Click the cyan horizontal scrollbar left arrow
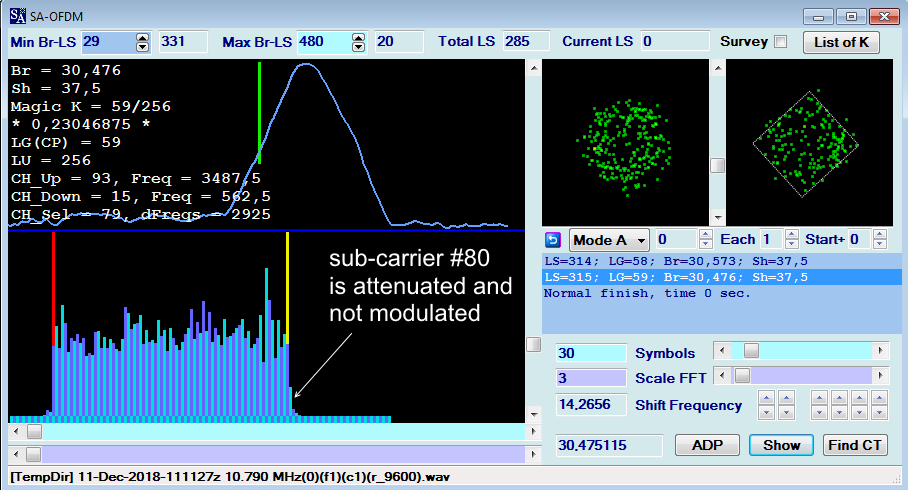 pyautogui.click(x=16, y=432)
